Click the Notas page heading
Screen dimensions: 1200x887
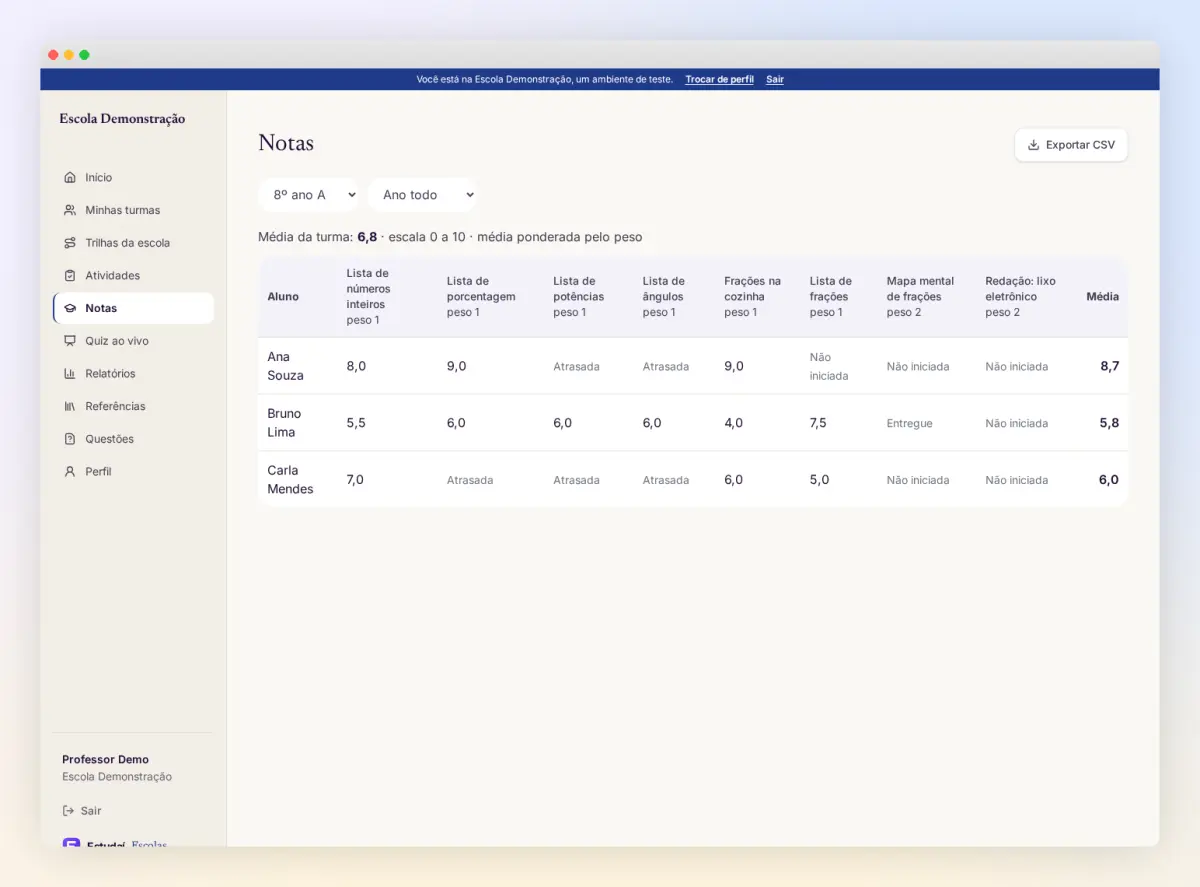click(286, 143)
